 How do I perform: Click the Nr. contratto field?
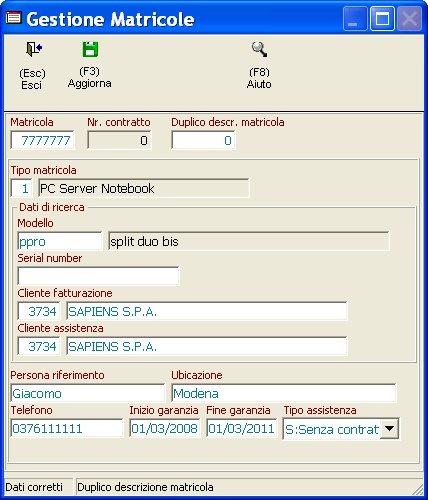click(119, 140)
